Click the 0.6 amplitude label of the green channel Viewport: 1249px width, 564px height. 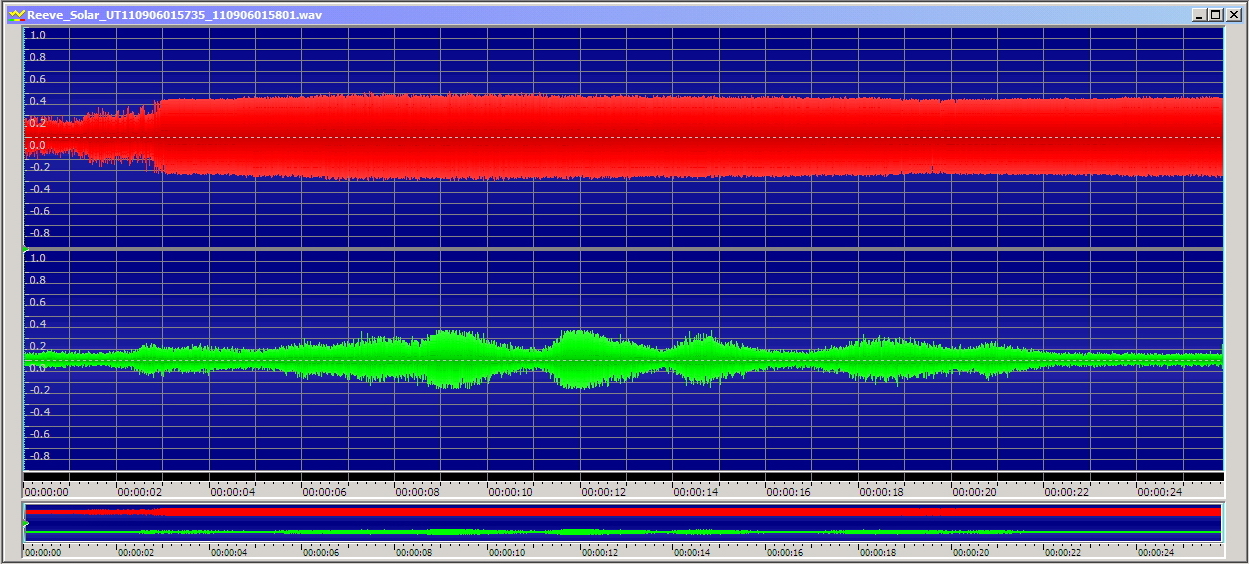38,302
